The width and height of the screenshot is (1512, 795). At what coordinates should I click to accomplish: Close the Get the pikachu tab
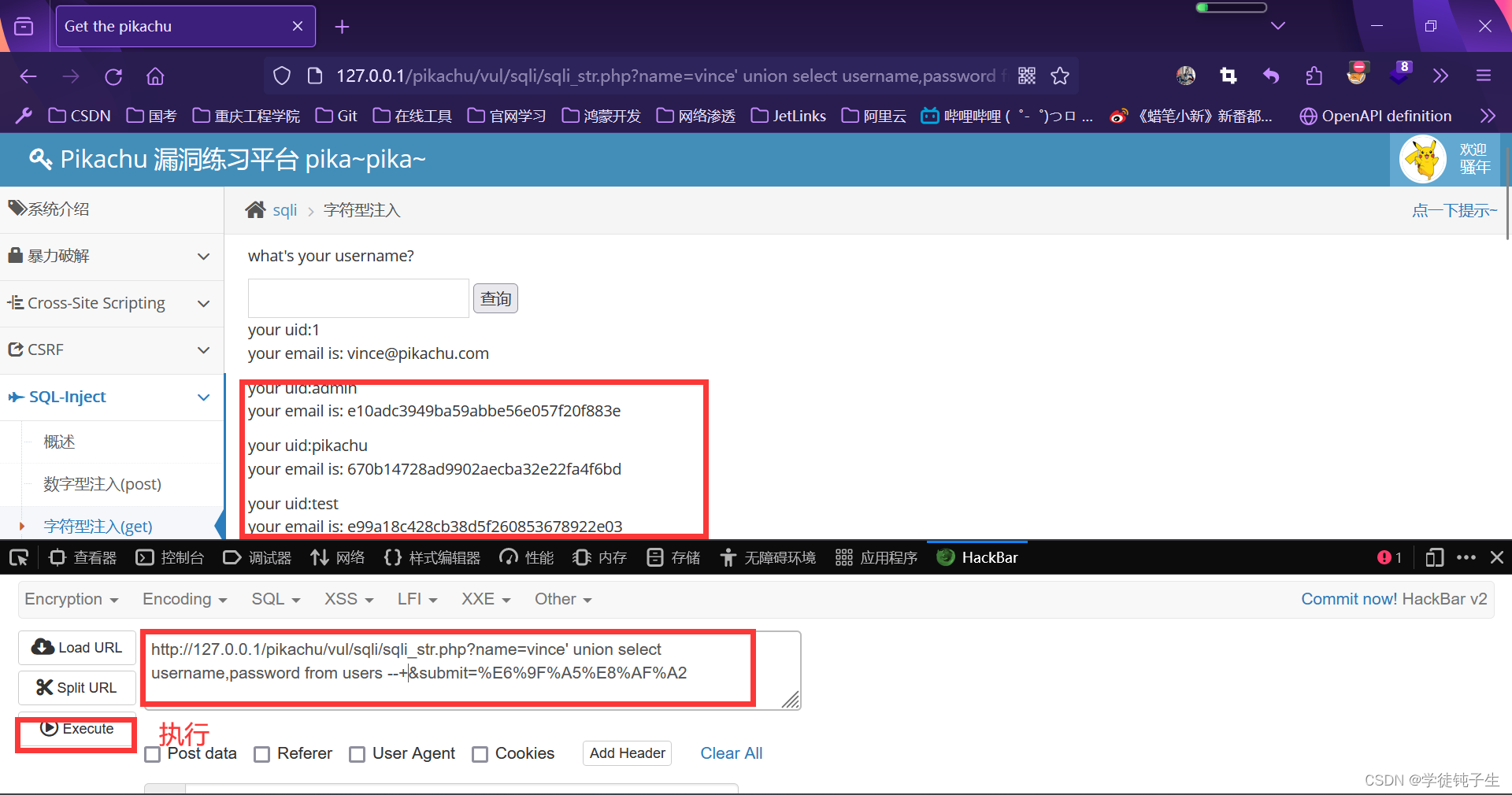(298, 26)
